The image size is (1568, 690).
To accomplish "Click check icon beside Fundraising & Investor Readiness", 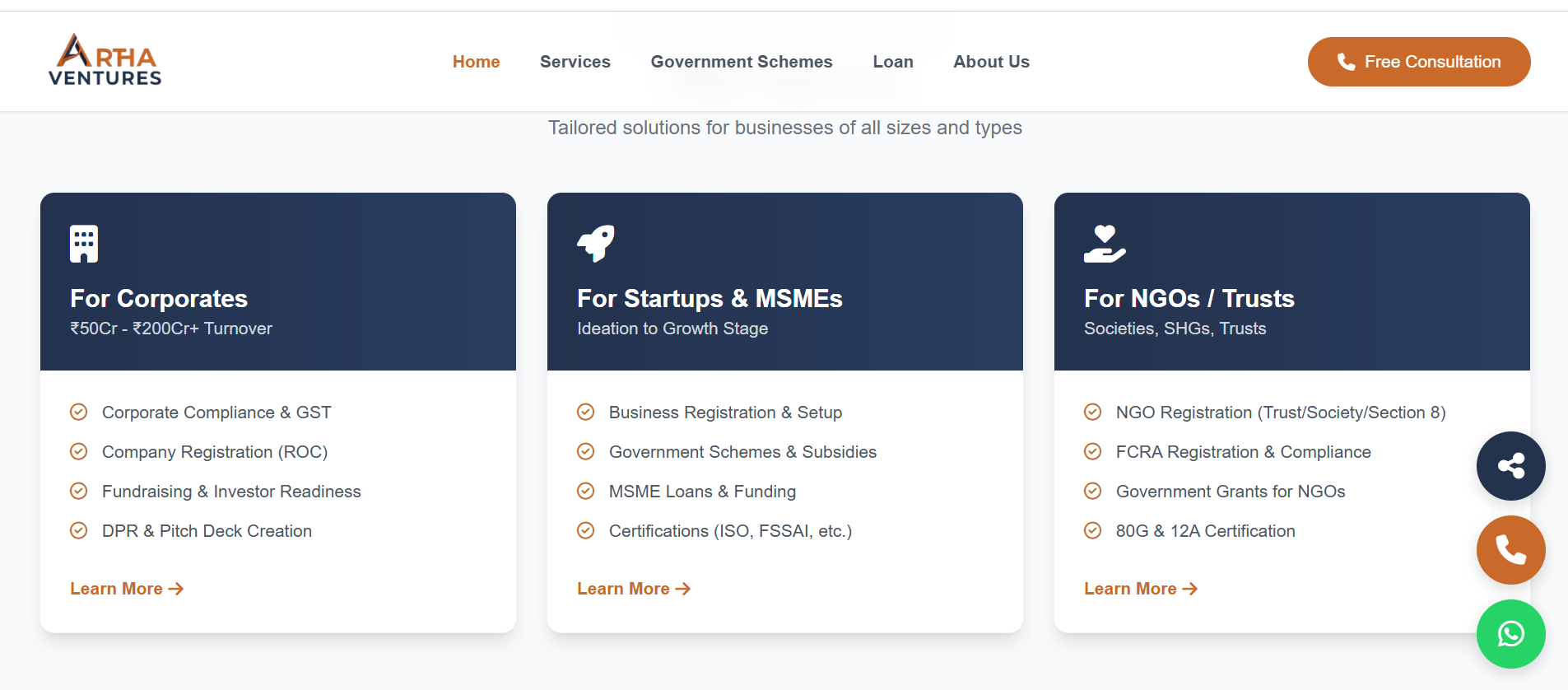I will click(x=79, y=491).
